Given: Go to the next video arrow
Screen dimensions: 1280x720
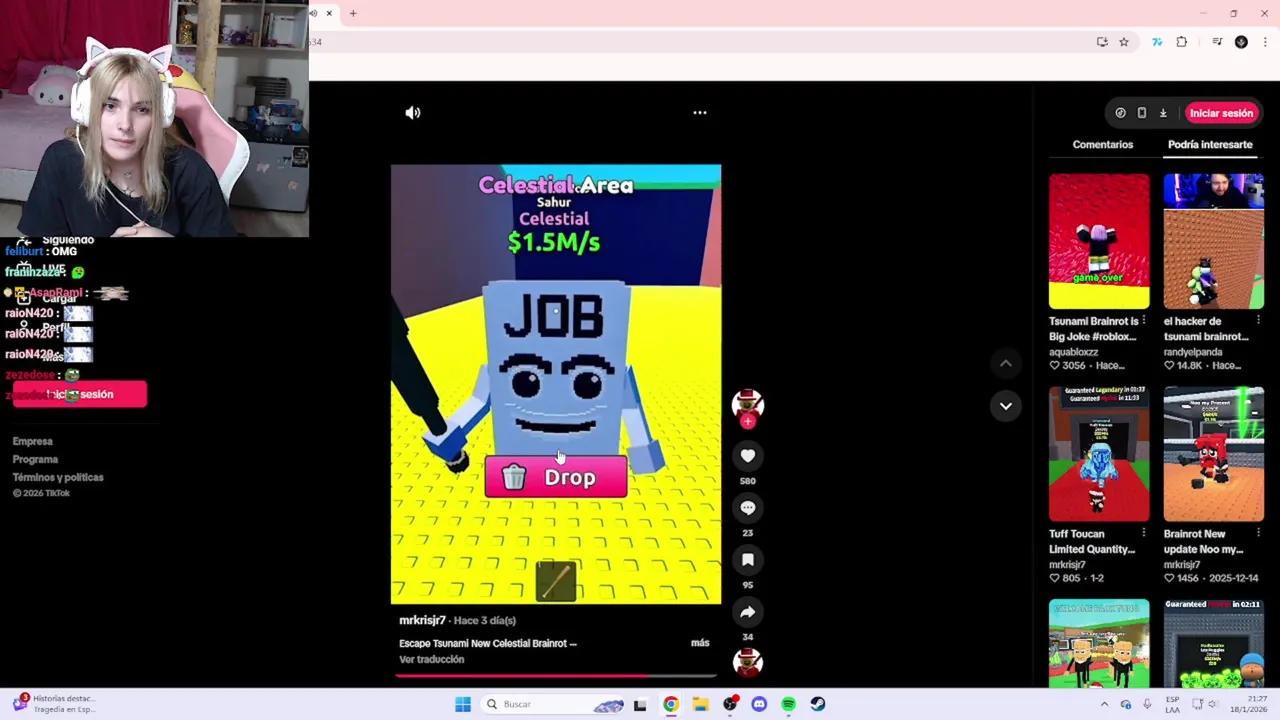Looking at the screenshot, I should tap(1006, 406).
